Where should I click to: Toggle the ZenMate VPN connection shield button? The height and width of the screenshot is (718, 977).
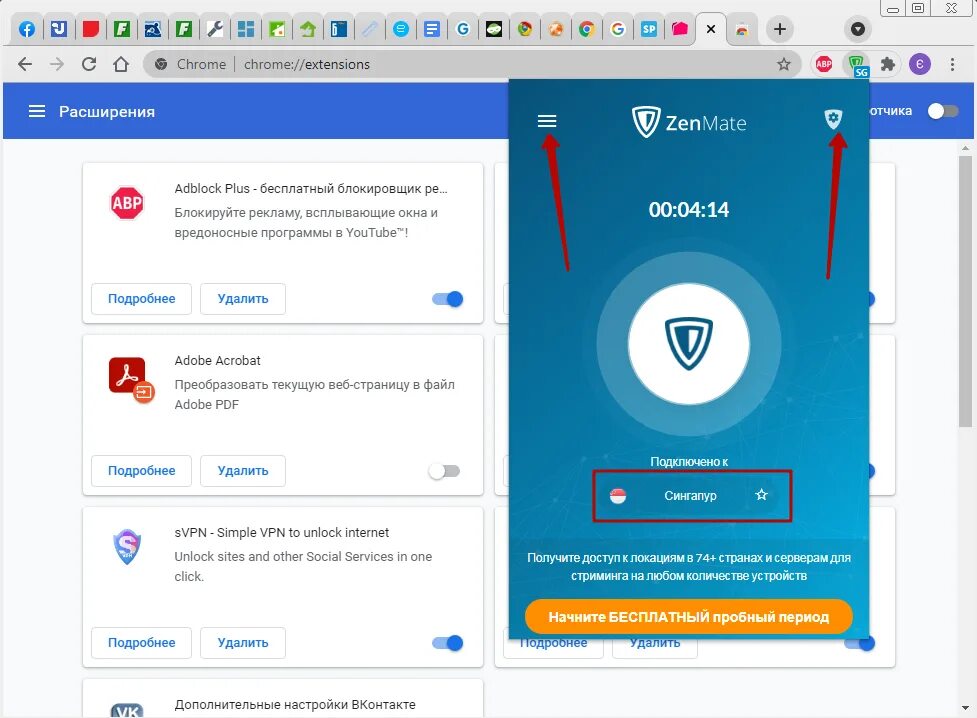pos(689,344)
